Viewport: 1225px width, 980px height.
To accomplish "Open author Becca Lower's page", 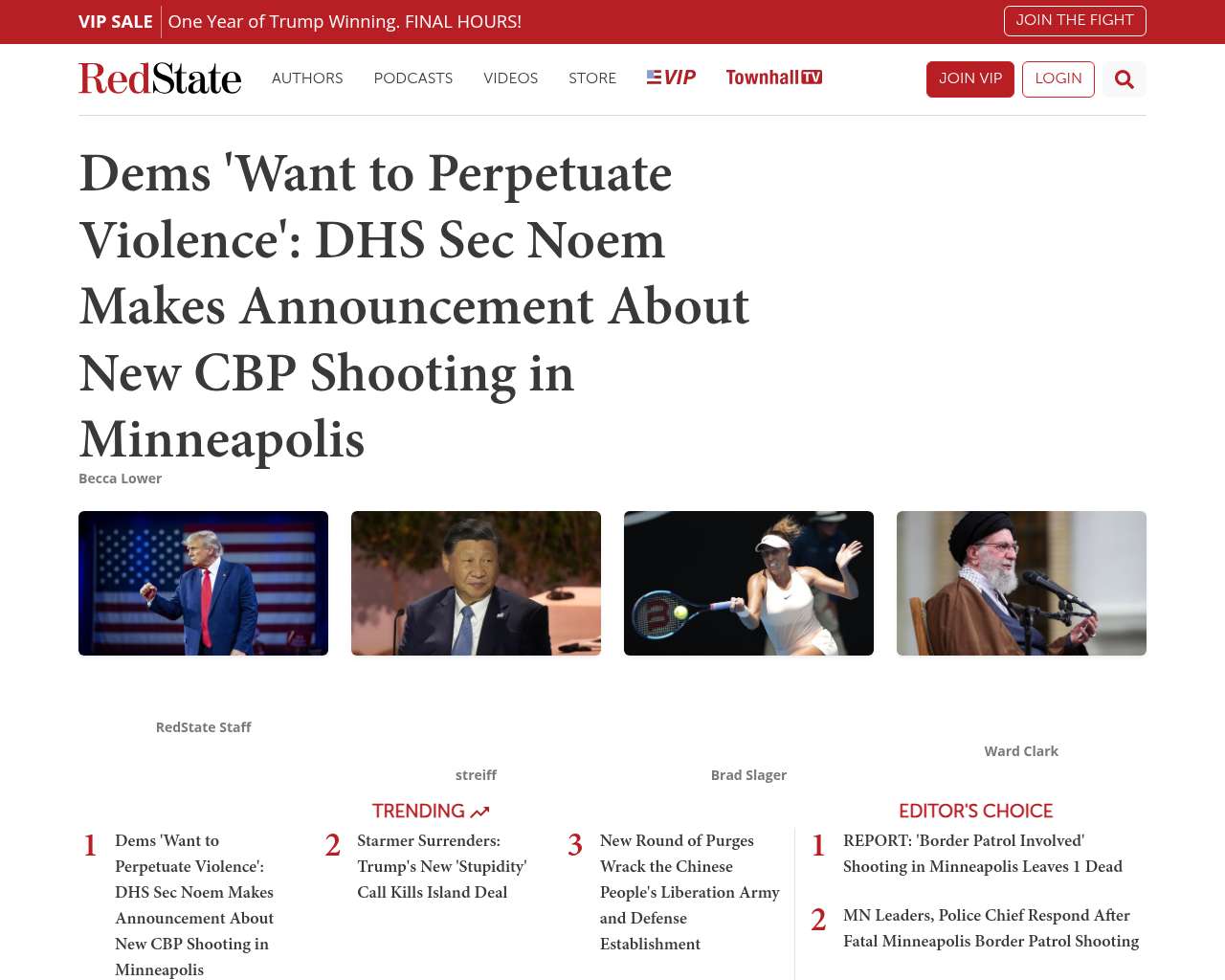I will point(120,479).
